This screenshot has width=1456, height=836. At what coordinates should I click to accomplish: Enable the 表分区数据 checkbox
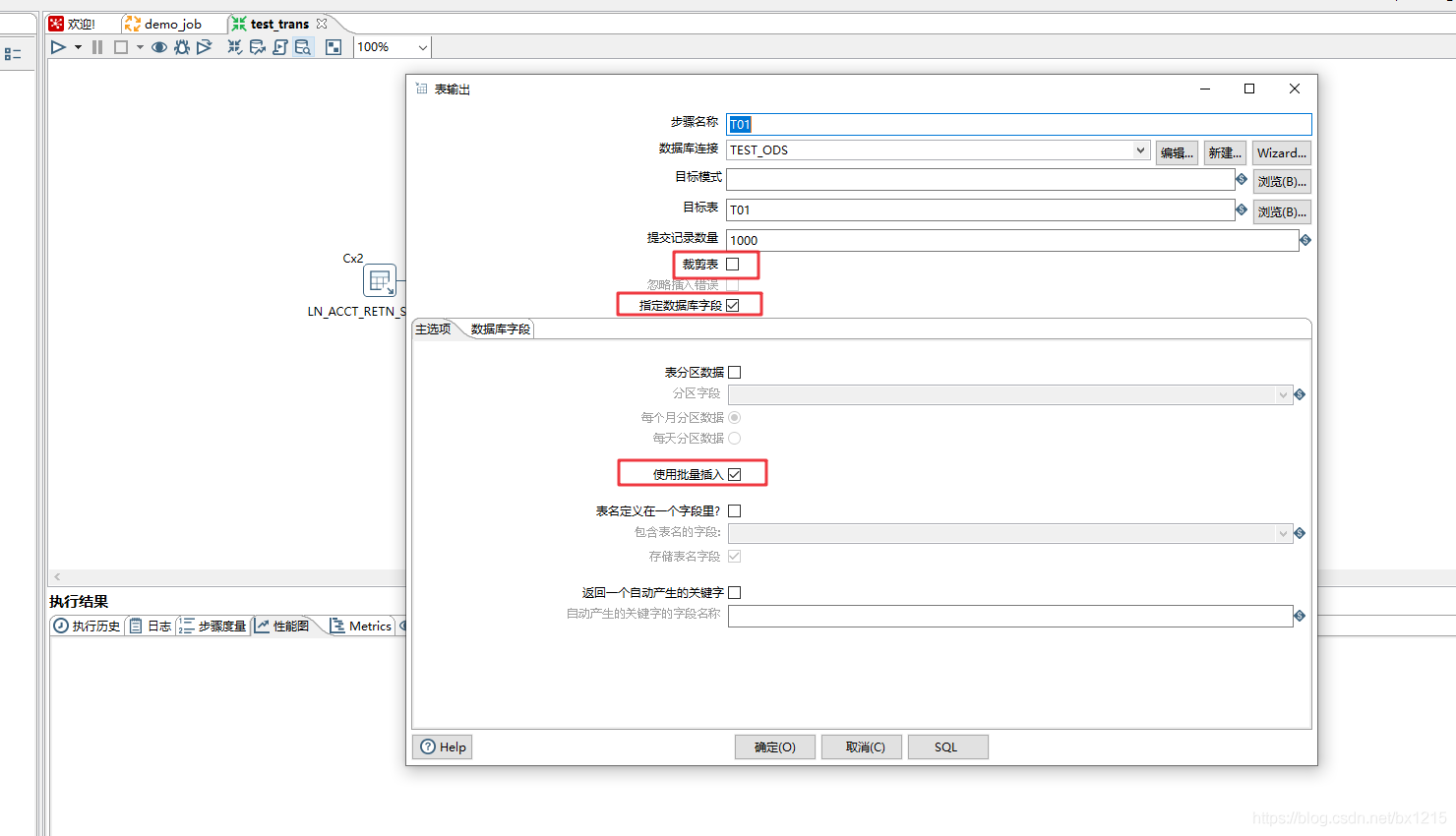[x=735, y=372]
